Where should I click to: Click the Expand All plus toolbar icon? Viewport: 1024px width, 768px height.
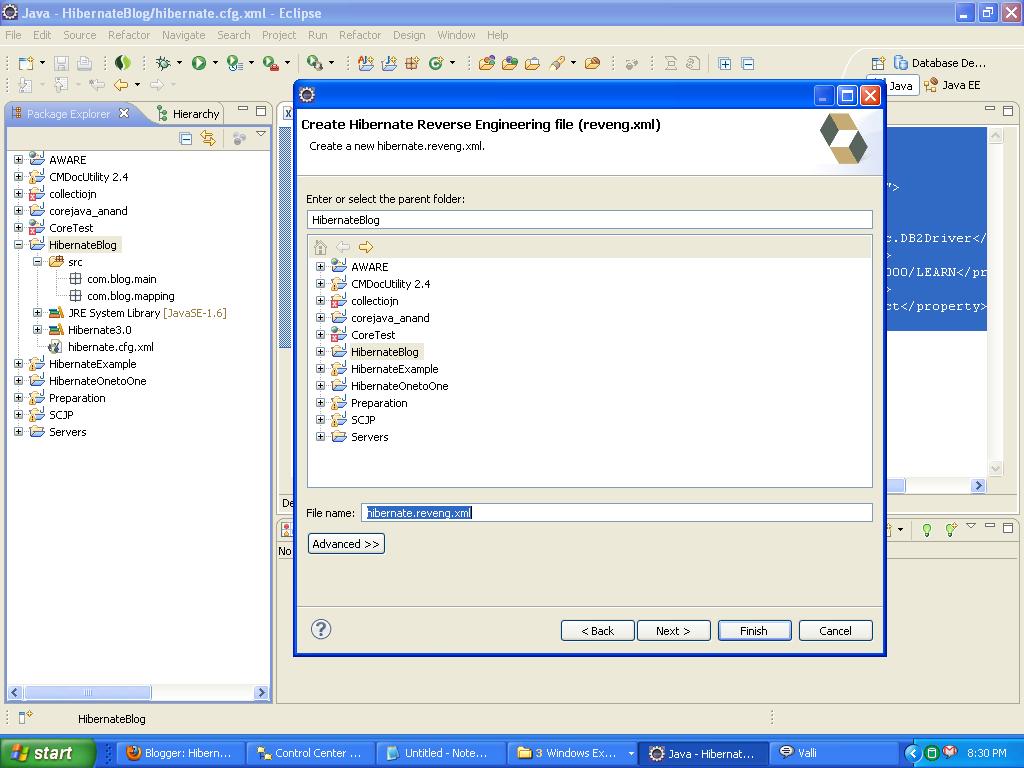(724, 63)
